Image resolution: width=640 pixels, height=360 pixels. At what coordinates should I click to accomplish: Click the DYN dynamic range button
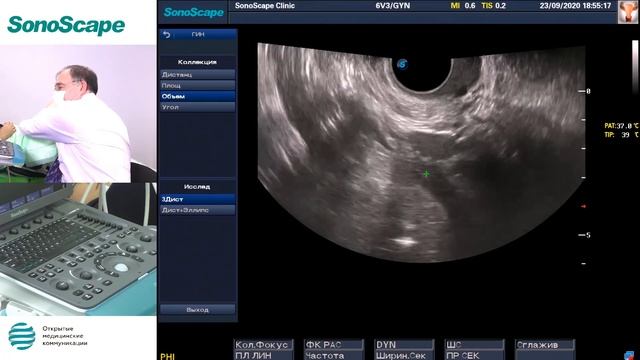tap(404, 345)
